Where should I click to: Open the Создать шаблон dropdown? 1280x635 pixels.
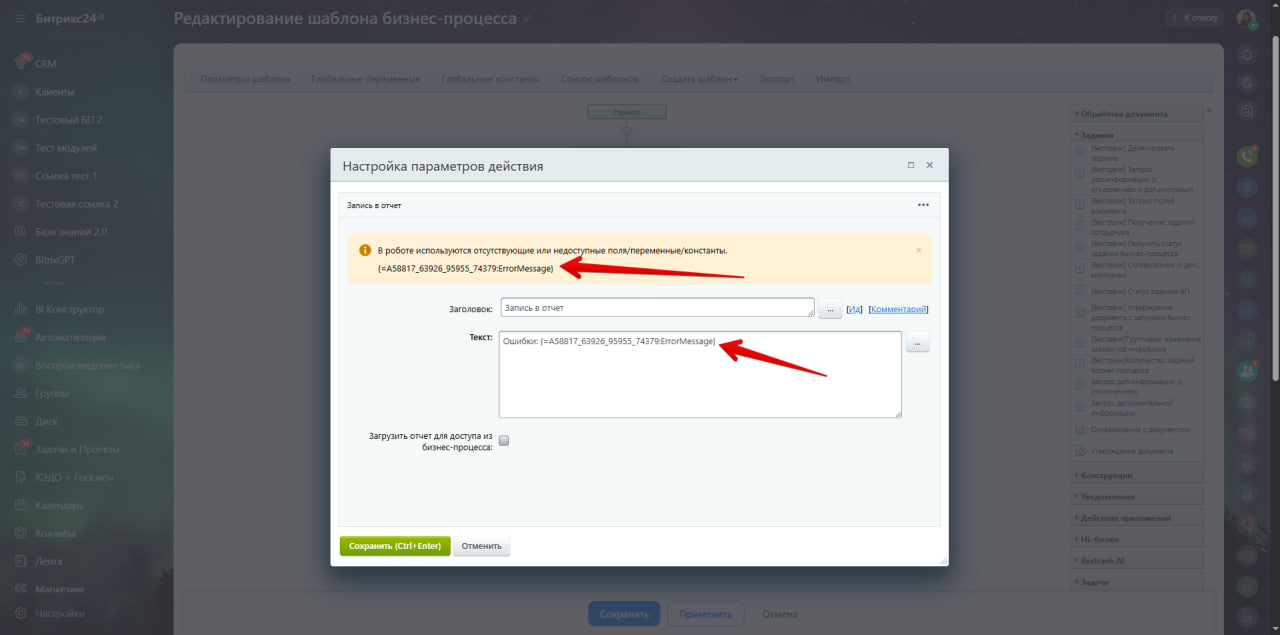[699, 79]
